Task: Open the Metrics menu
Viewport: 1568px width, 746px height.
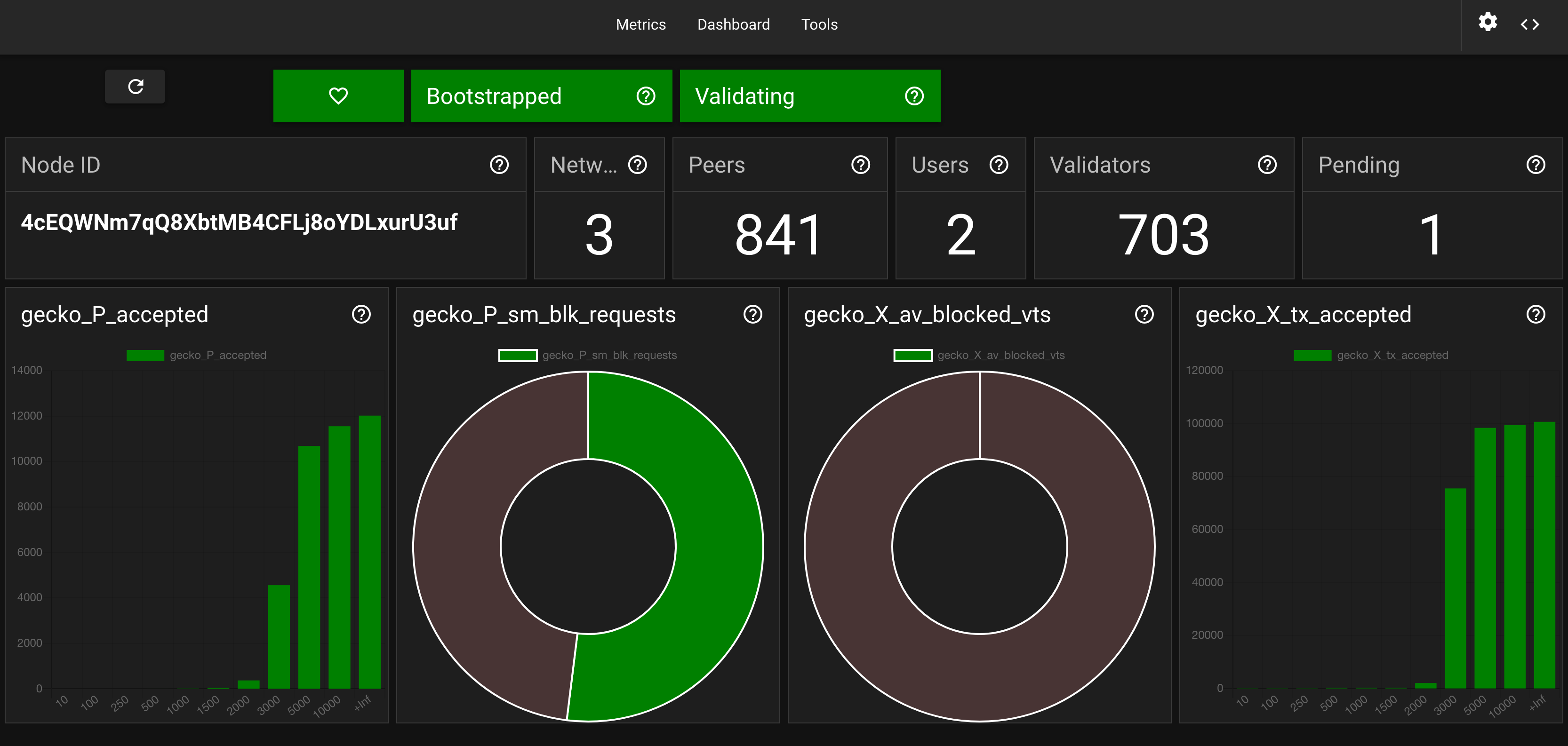Action: 640,24
